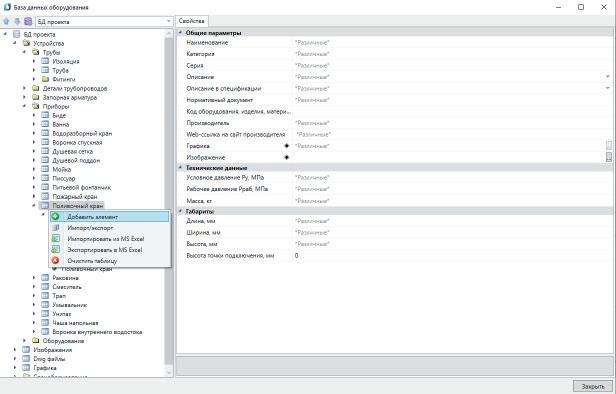Click the tree panel vertical scrollbar
The image size is (616, 394).
pyautogui.click(x=169, y=202)
